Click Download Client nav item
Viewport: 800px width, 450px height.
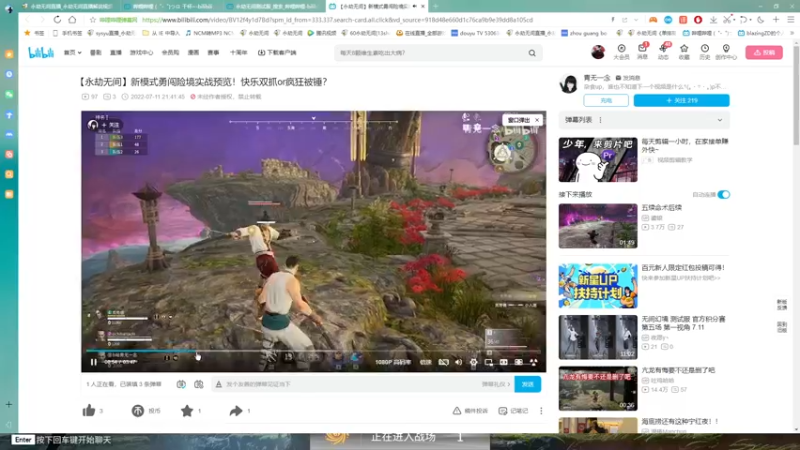(277, 53)
